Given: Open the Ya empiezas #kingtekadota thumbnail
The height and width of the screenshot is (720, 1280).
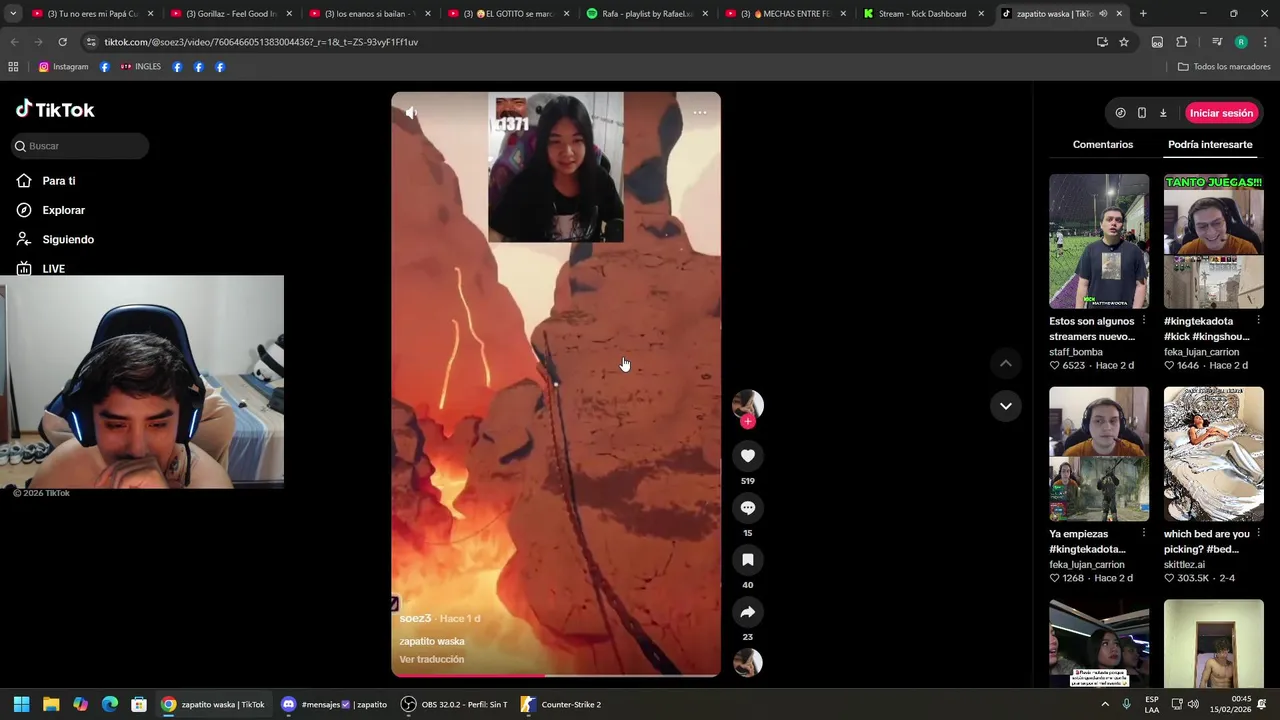Looking at the screenshot, I should pos(1099,454).
